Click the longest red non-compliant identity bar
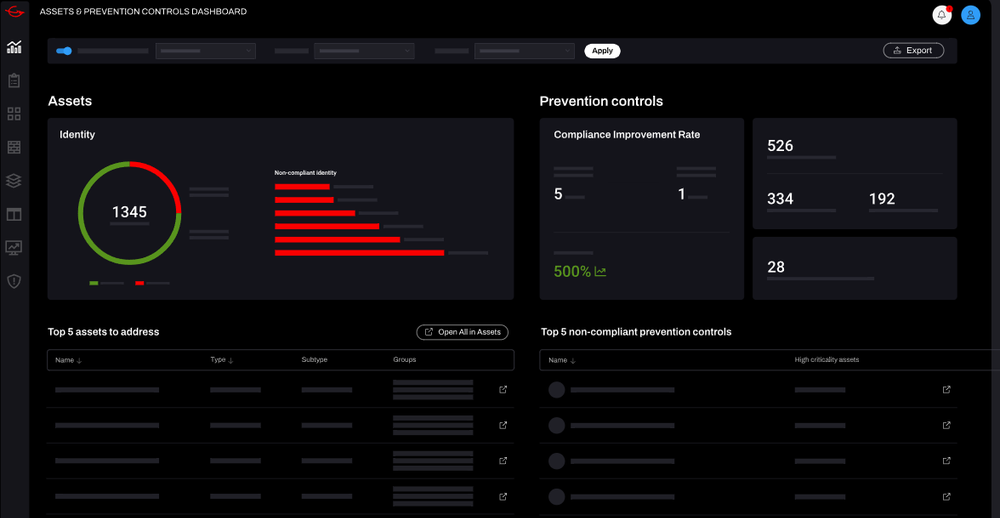This screenshot has height=518, width=1000. click(359, 253)
